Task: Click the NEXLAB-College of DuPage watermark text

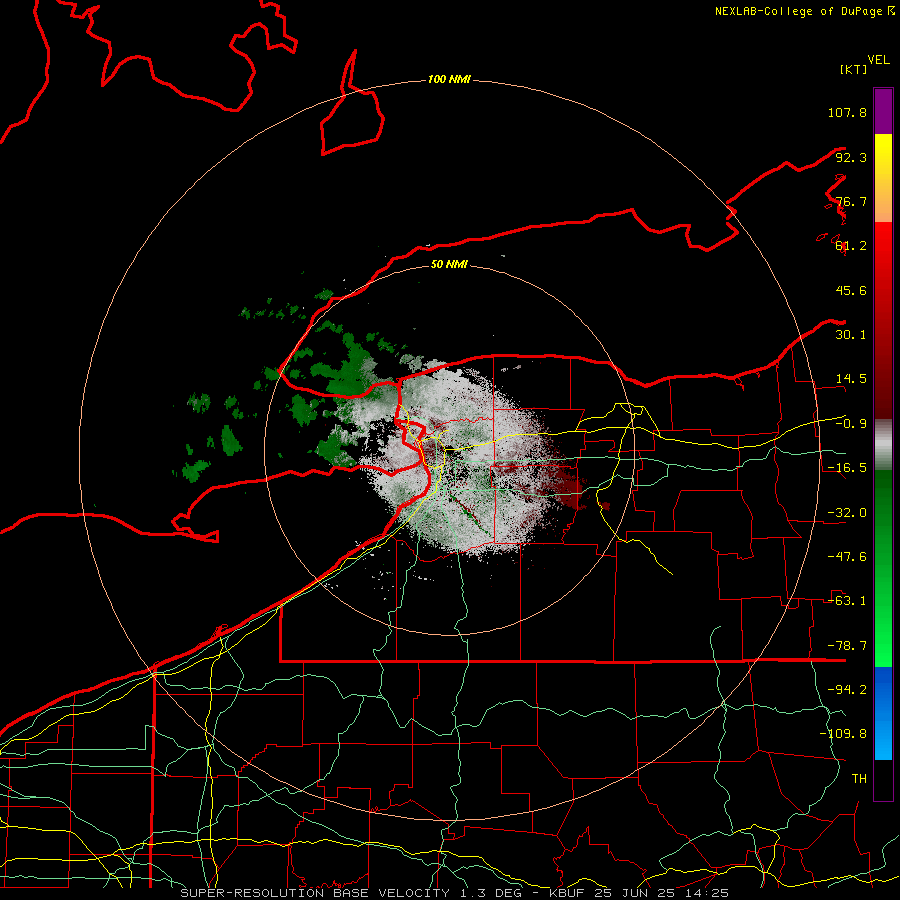Action: (804, 11)
